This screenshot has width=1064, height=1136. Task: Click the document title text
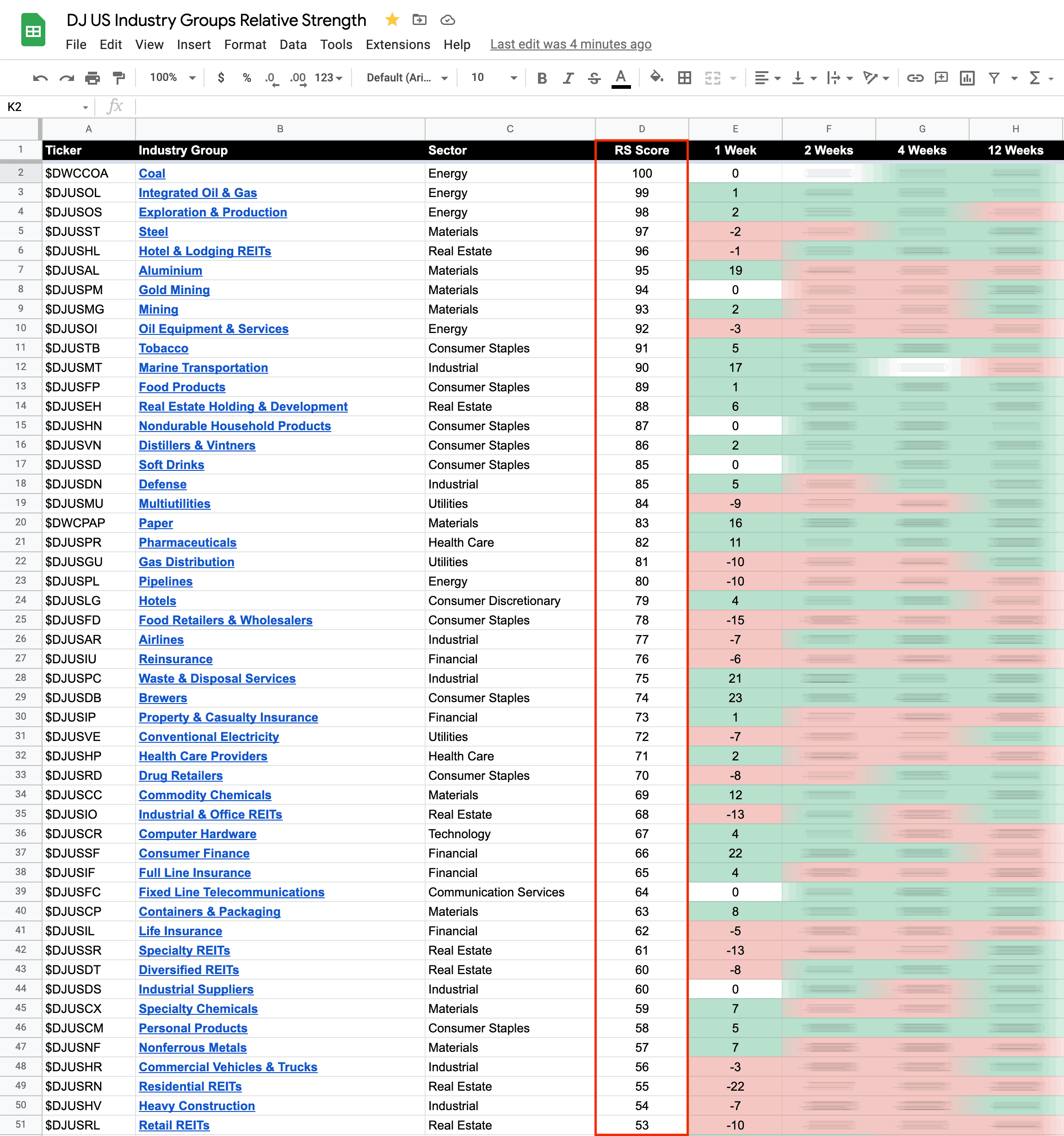[216, 20]
